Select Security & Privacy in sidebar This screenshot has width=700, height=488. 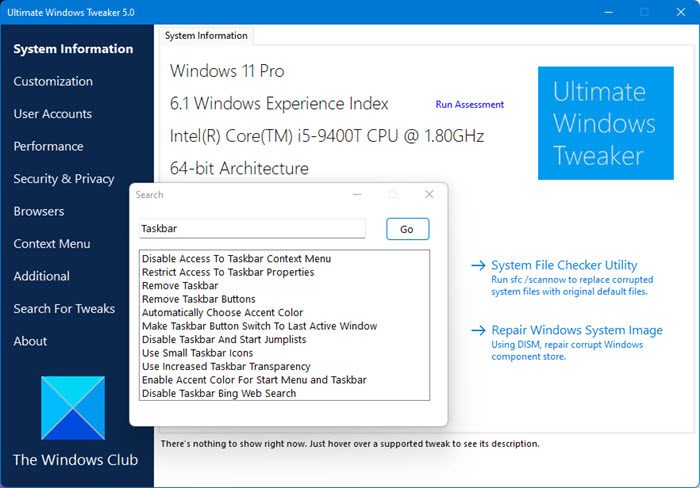pos(64,179)
